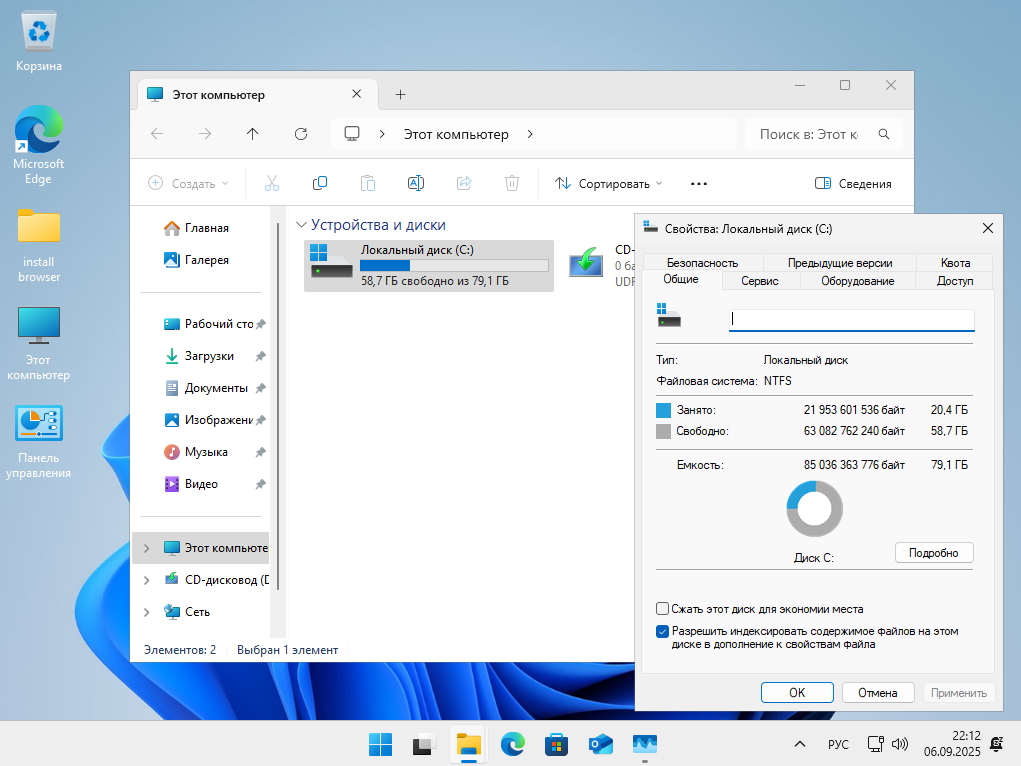This screenshot has width=1021, height=766.
Task: Click the disk label text field
Action: 852,320
